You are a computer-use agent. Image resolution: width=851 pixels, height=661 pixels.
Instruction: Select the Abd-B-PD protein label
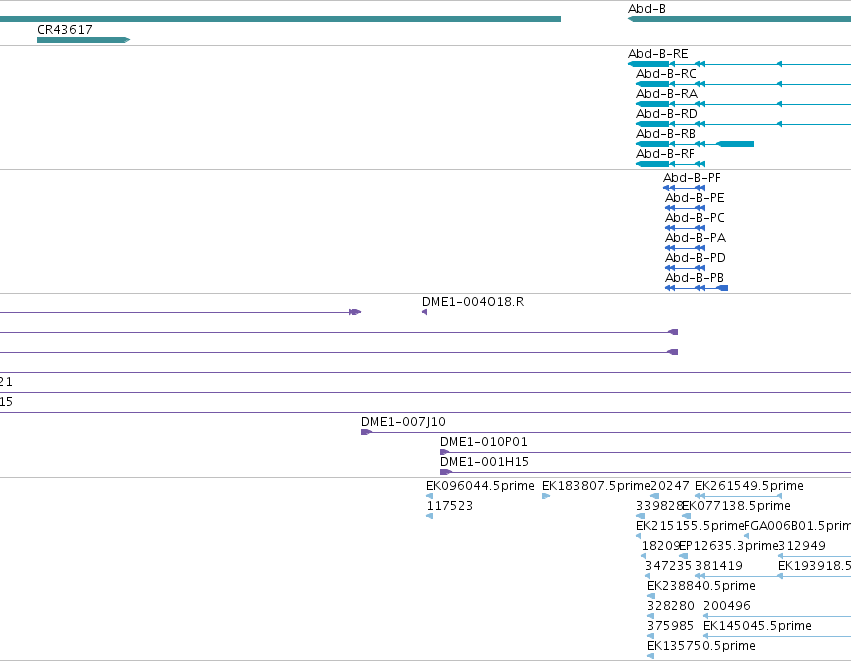pos(695,258)
